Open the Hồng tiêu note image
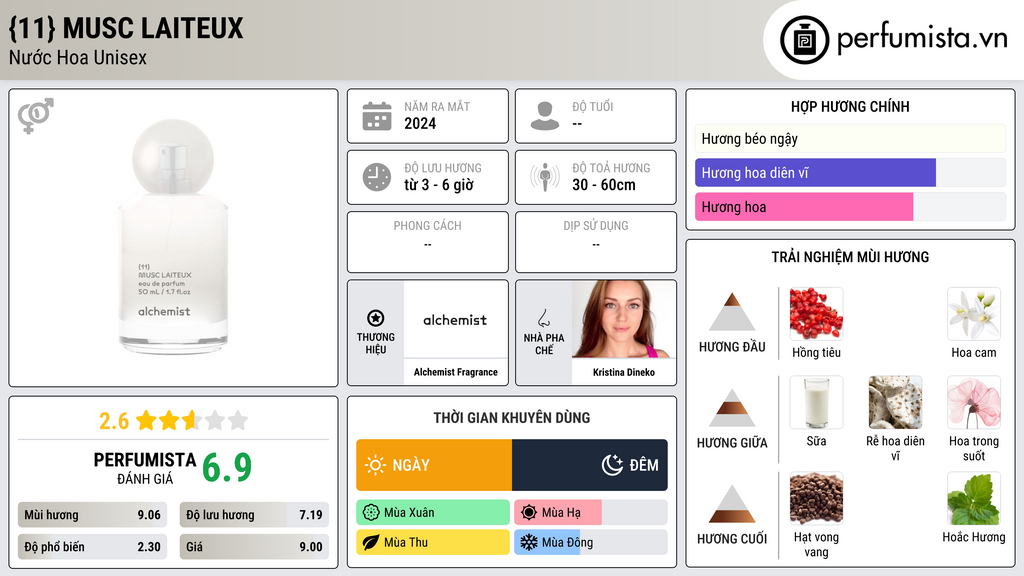The width and height of the screenshot is (1024, 576). (x=816, y=314)
